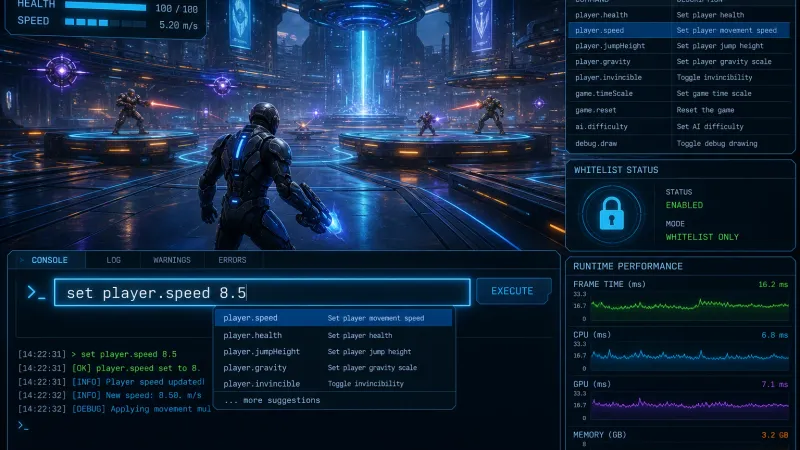Image resolution: width=800 pixels, height=450 pixels.
Task: Click WHITELIST ONLY mode value
Action: pos(702,237)
